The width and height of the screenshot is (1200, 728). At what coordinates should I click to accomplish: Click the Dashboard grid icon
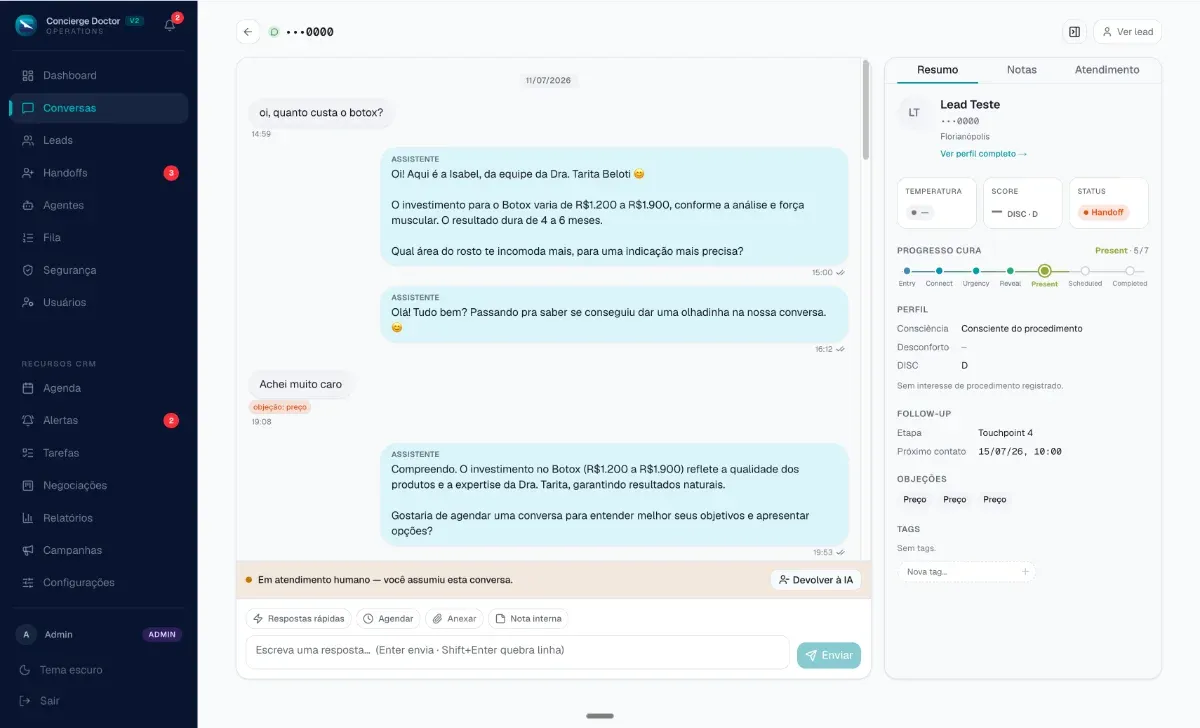(28, 76)
